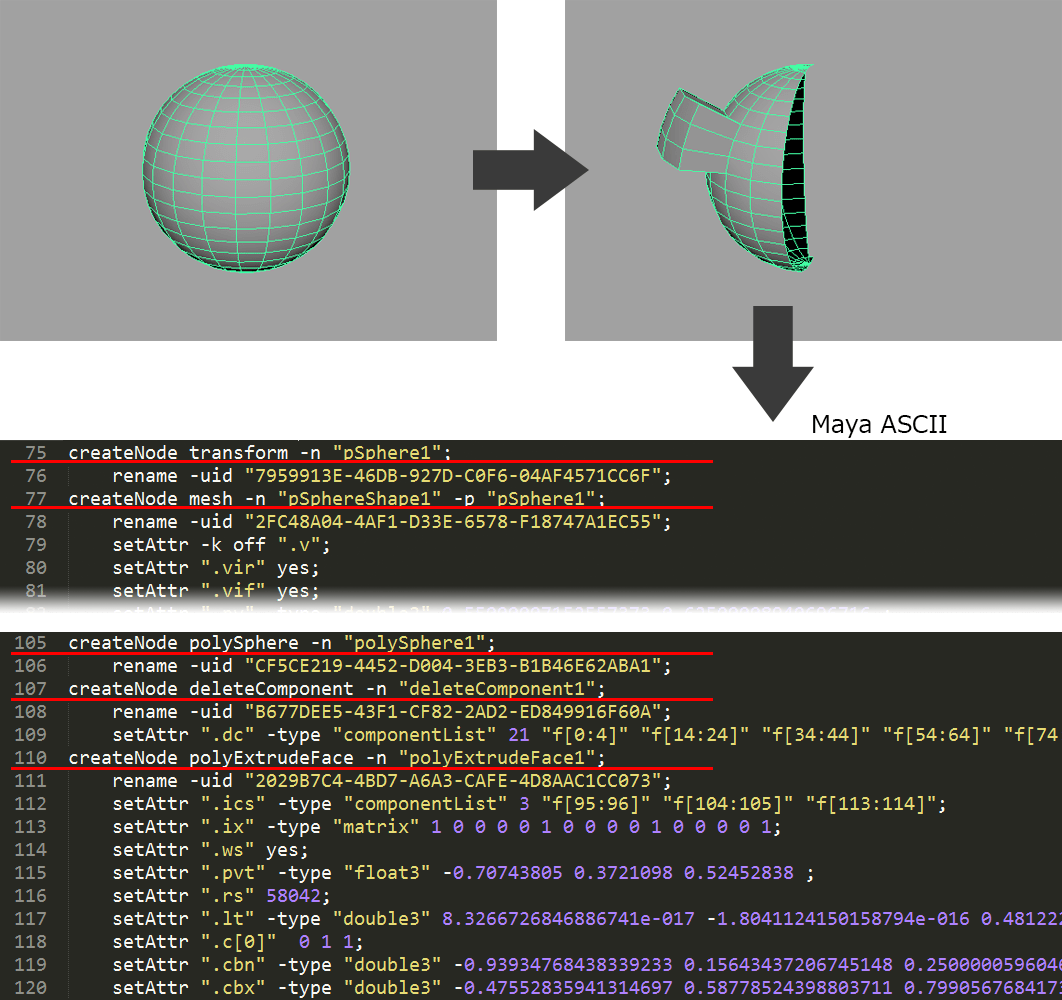
Task: Click the name "polyExtrudeFace1" in the createNode line
Action: click(x=497, y=757)
